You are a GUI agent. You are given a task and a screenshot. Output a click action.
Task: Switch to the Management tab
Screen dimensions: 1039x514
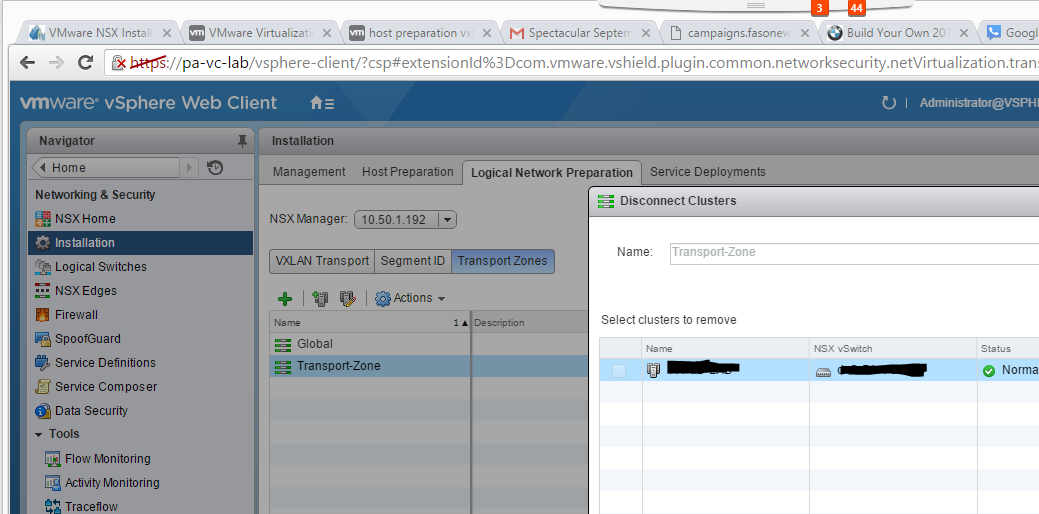pos(309,172)
